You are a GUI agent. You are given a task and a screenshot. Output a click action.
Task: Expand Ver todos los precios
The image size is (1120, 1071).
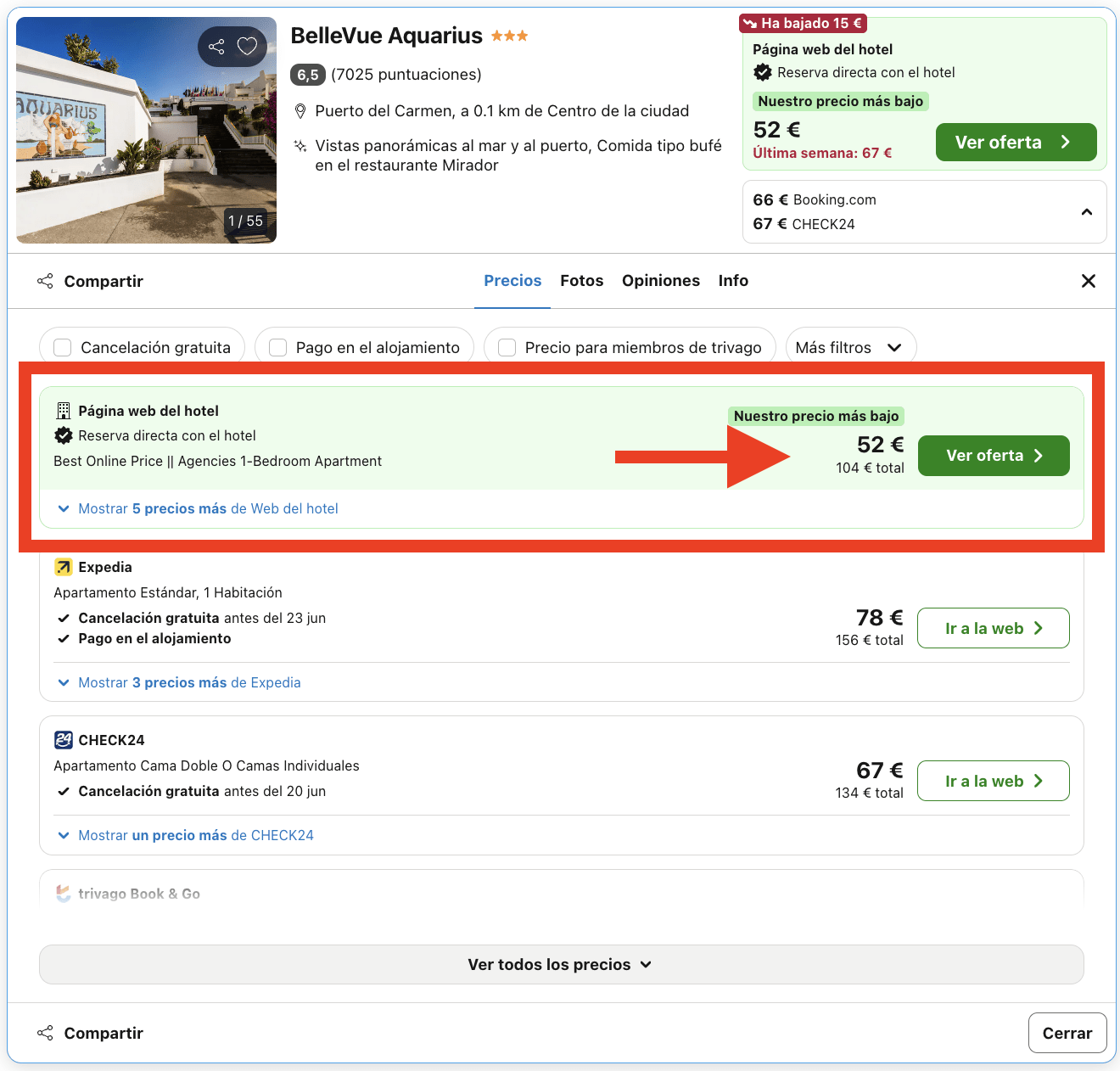(560, 964)
